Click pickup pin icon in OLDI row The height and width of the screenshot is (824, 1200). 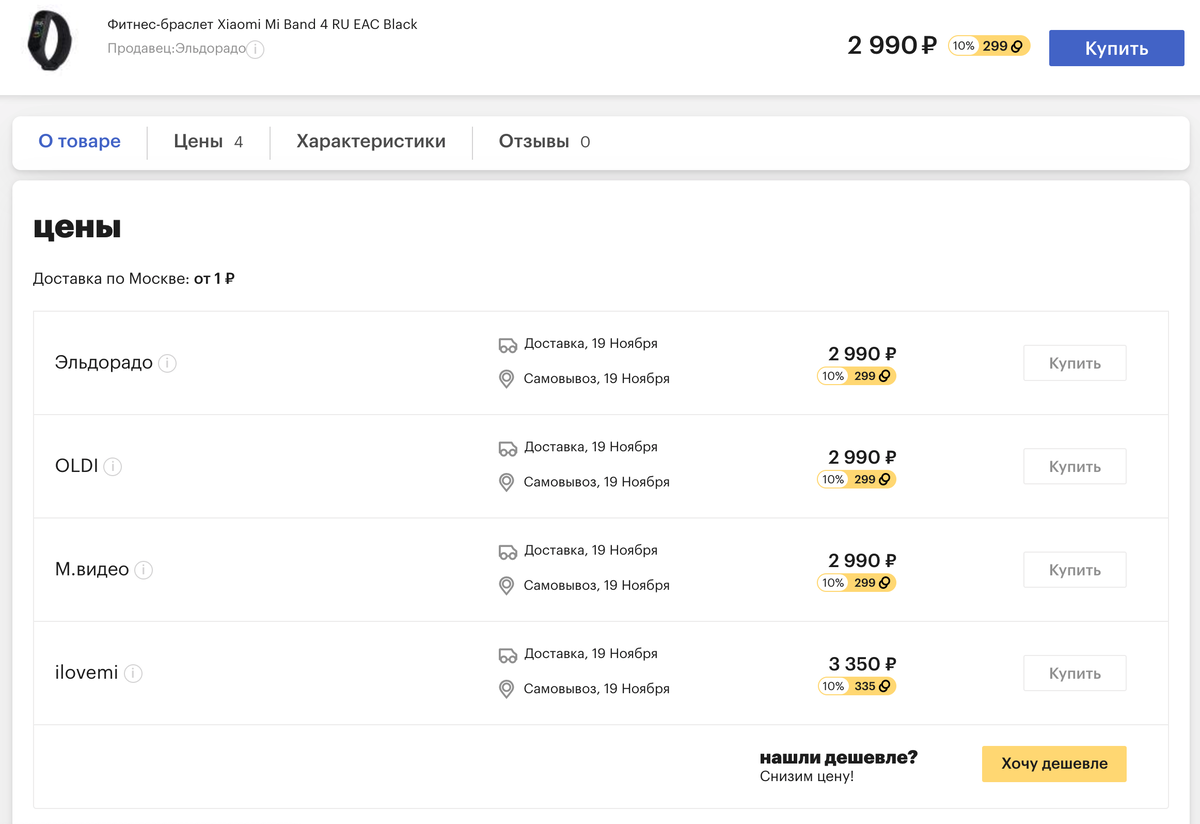pyautogui.click(x=507, y=482)
